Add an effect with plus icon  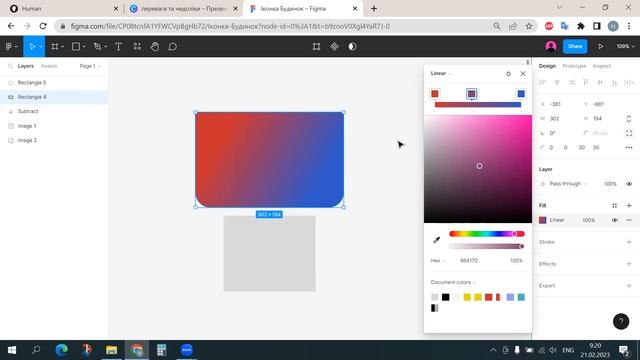point(629,264)
